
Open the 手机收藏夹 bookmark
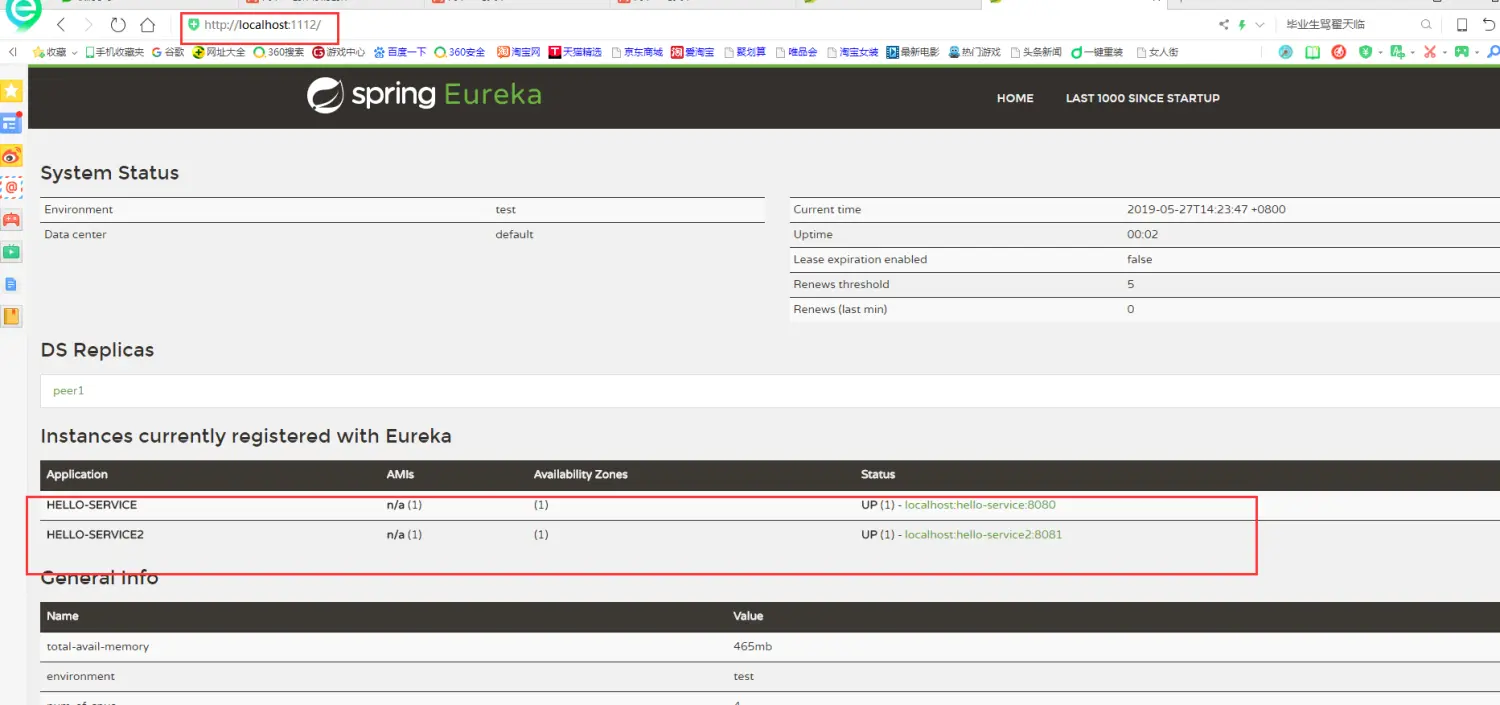pos(114,52)
